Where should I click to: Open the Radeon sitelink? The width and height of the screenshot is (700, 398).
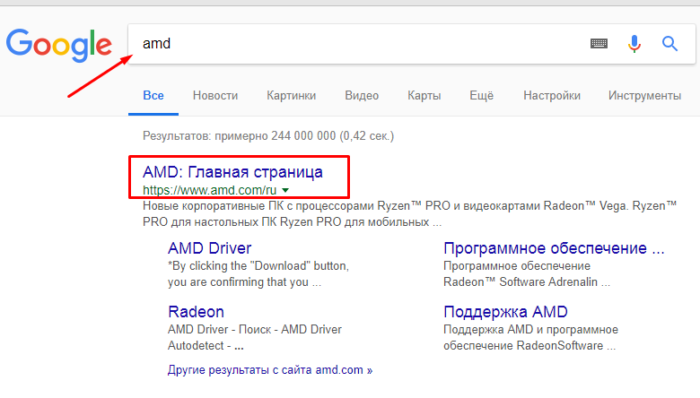[196, 311]
